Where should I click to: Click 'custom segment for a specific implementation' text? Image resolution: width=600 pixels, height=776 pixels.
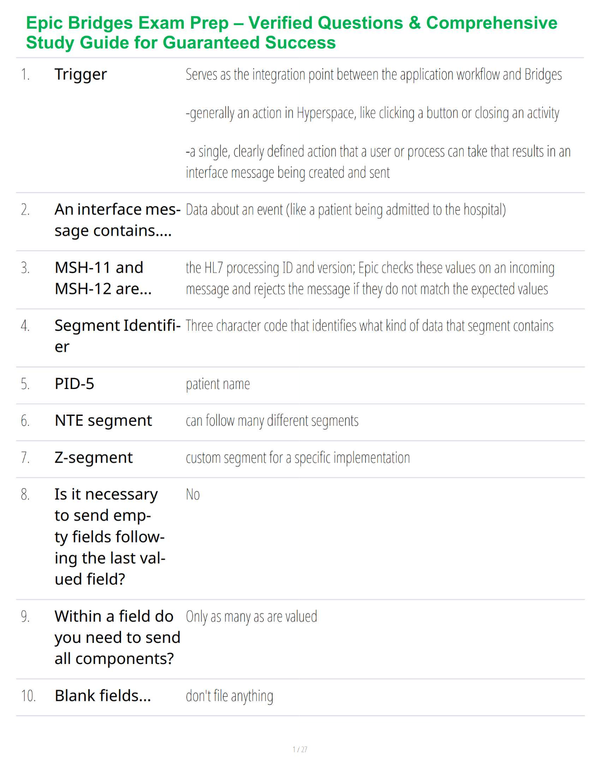[298, 458]
